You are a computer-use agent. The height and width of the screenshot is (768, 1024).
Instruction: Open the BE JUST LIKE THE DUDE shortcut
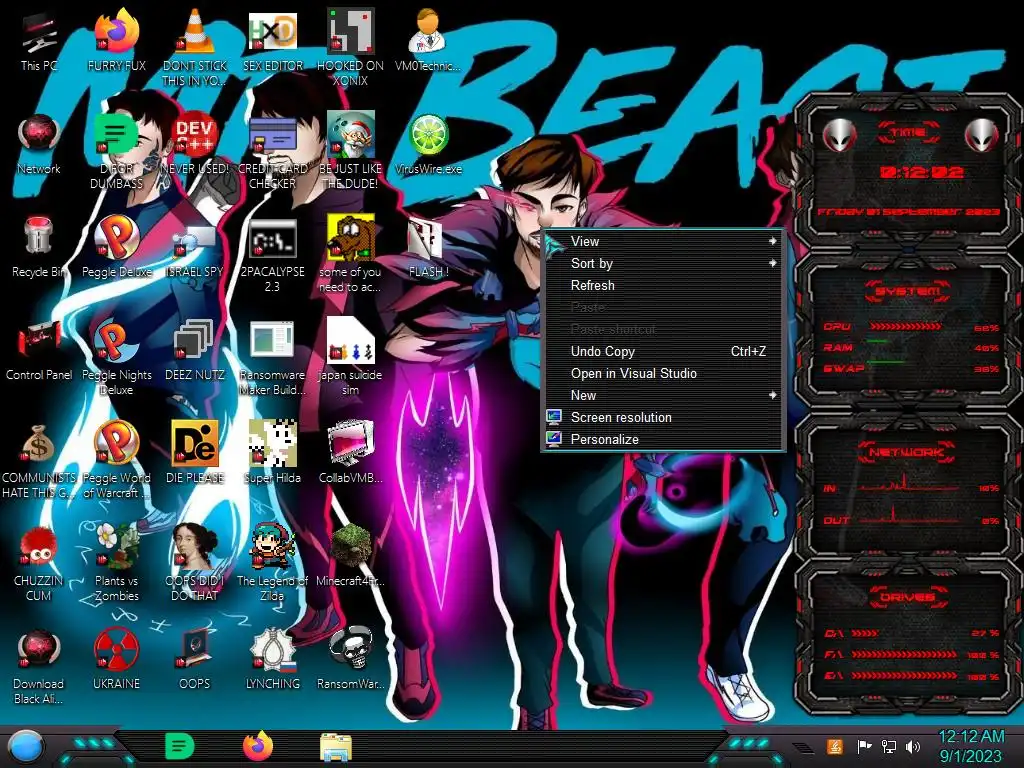350,150
